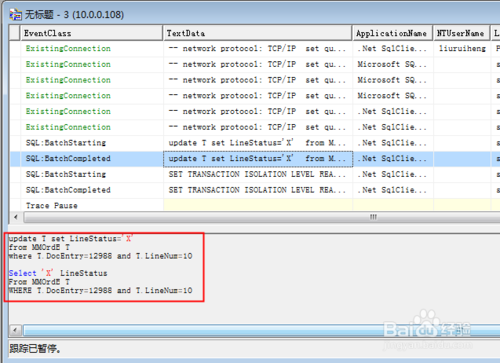Screen dimensions: 500x363
Task: Click the TextData column header
Action: [258, 33]
